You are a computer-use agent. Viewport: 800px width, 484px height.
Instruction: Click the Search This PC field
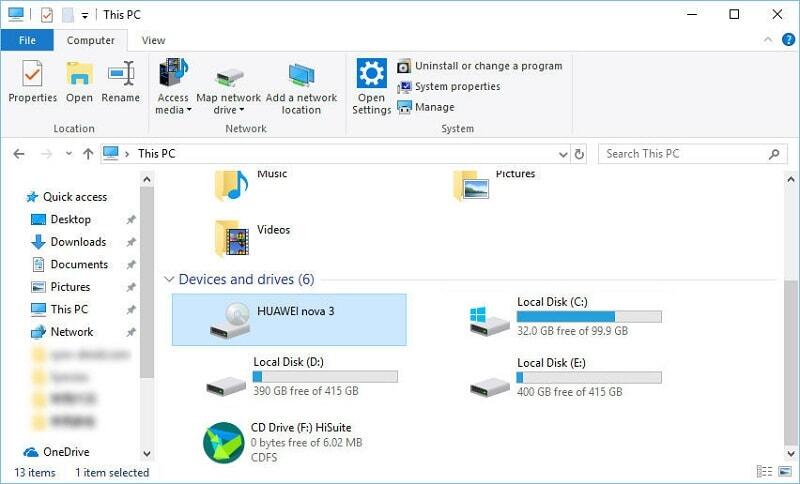point(684,154)
